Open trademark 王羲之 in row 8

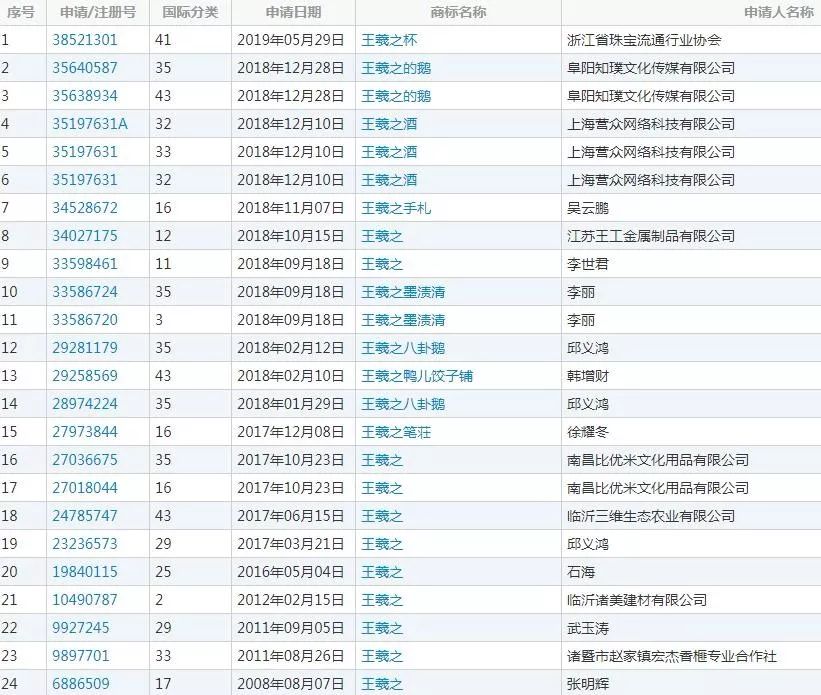[382, 236]
